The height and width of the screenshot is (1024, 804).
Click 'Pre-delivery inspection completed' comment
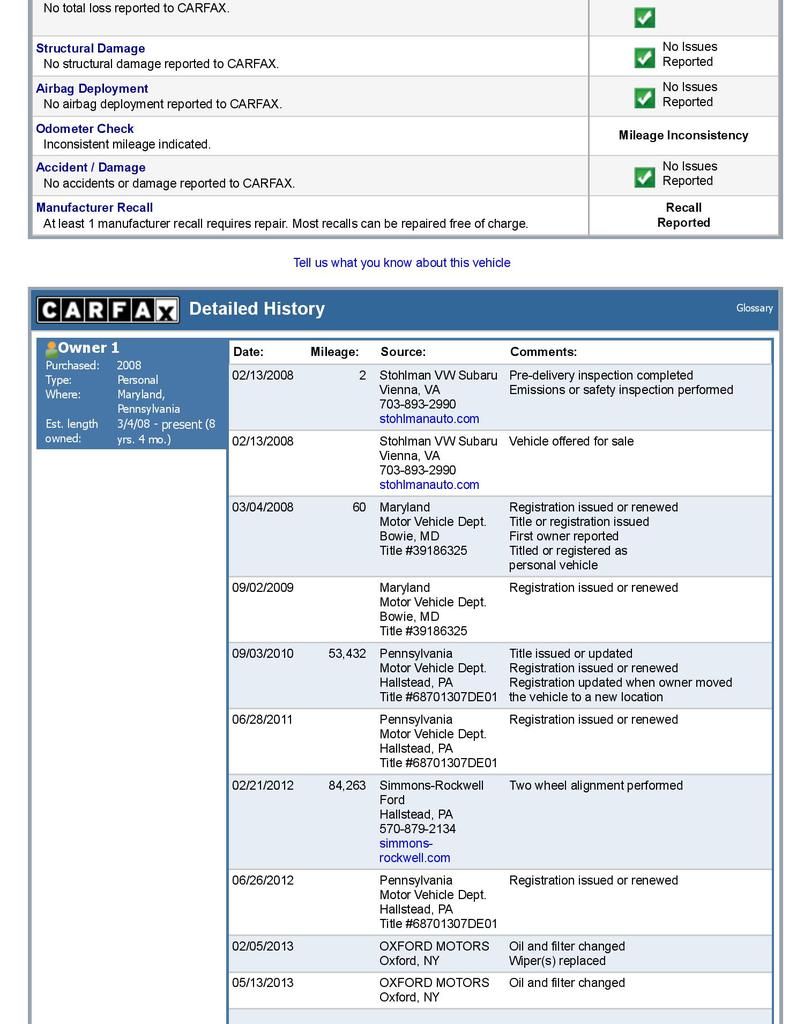601,376
